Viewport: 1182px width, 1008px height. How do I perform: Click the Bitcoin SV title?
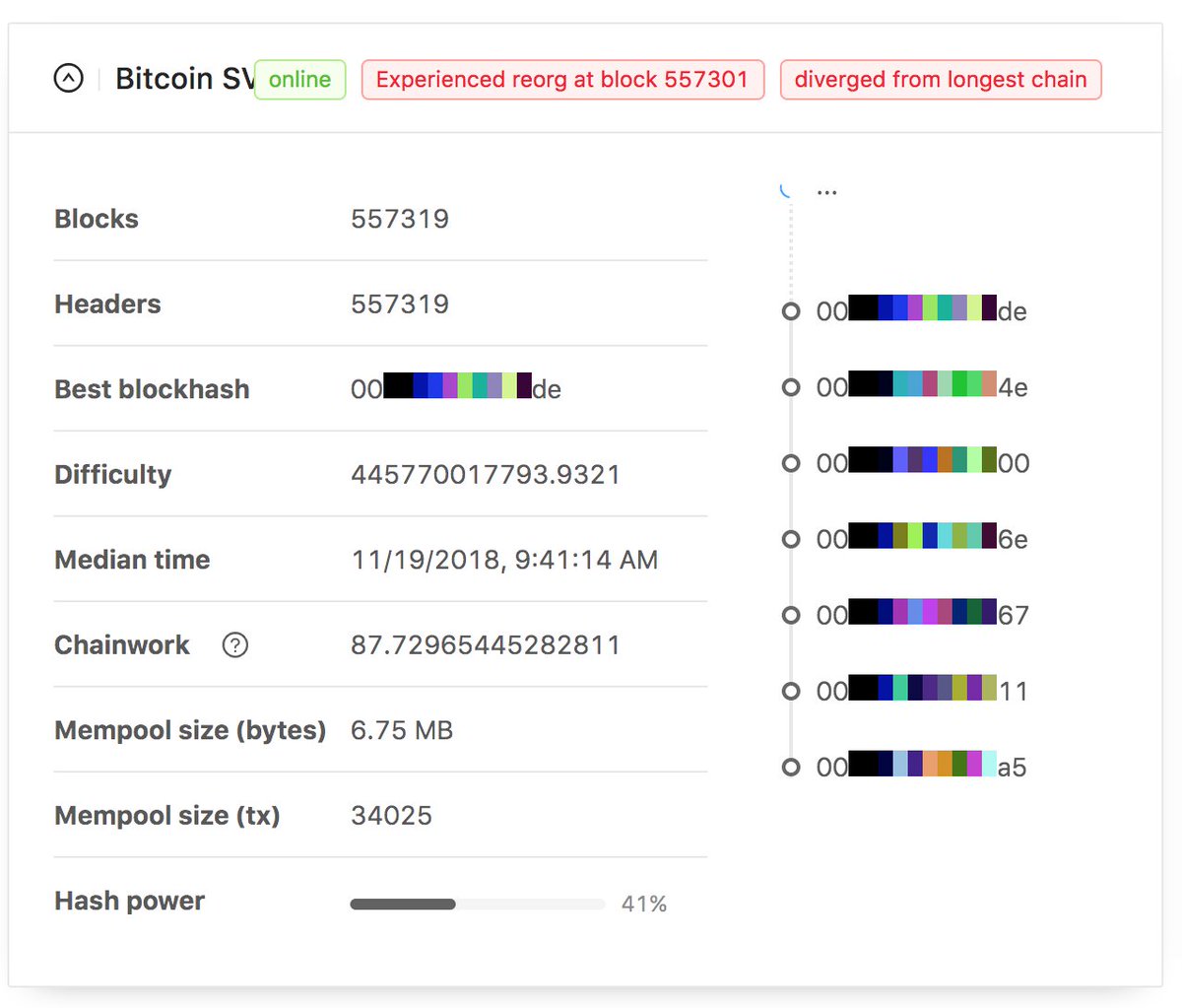coord(184,79)
